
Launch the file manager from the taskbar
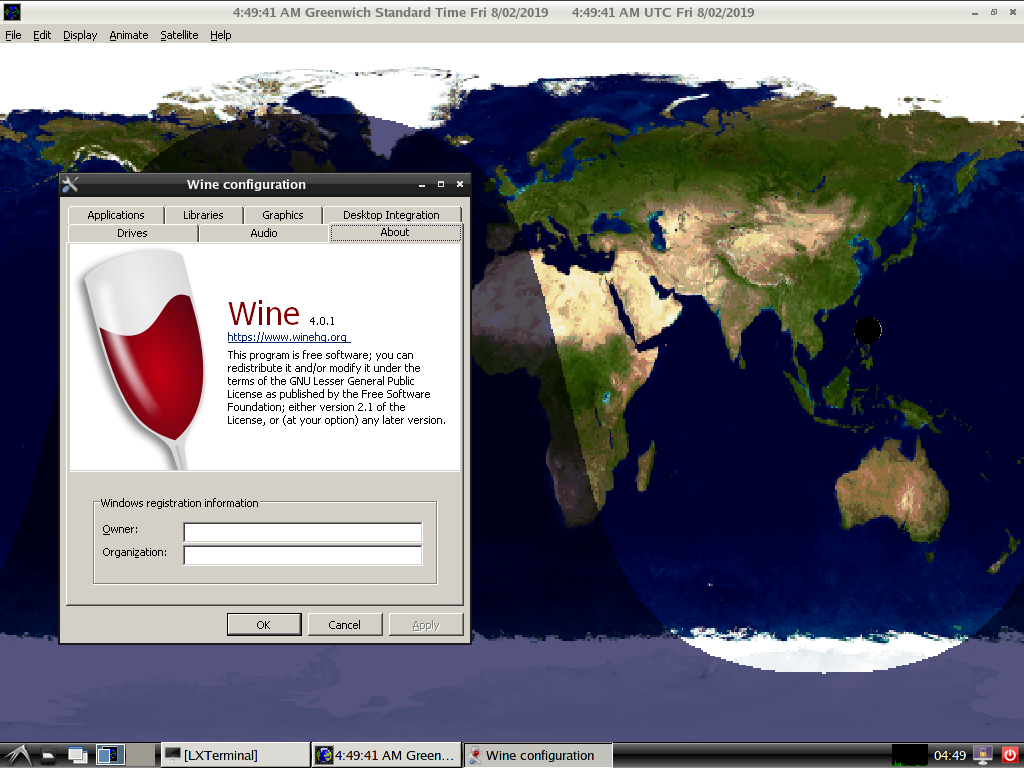pos(48,755)
